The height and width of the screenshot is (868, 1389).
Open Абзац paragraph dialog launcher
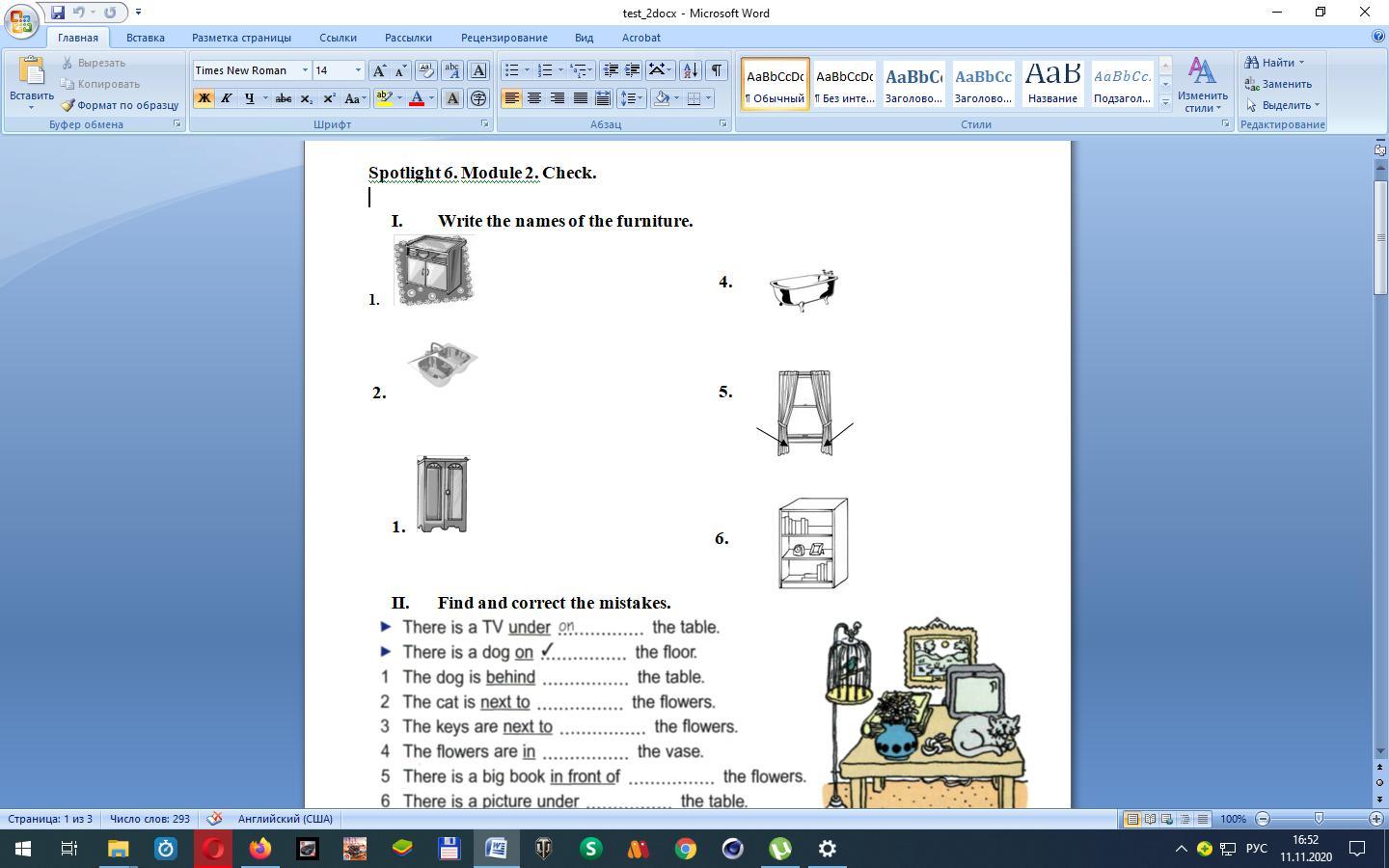pyautogui.click(x=722, y=124)
